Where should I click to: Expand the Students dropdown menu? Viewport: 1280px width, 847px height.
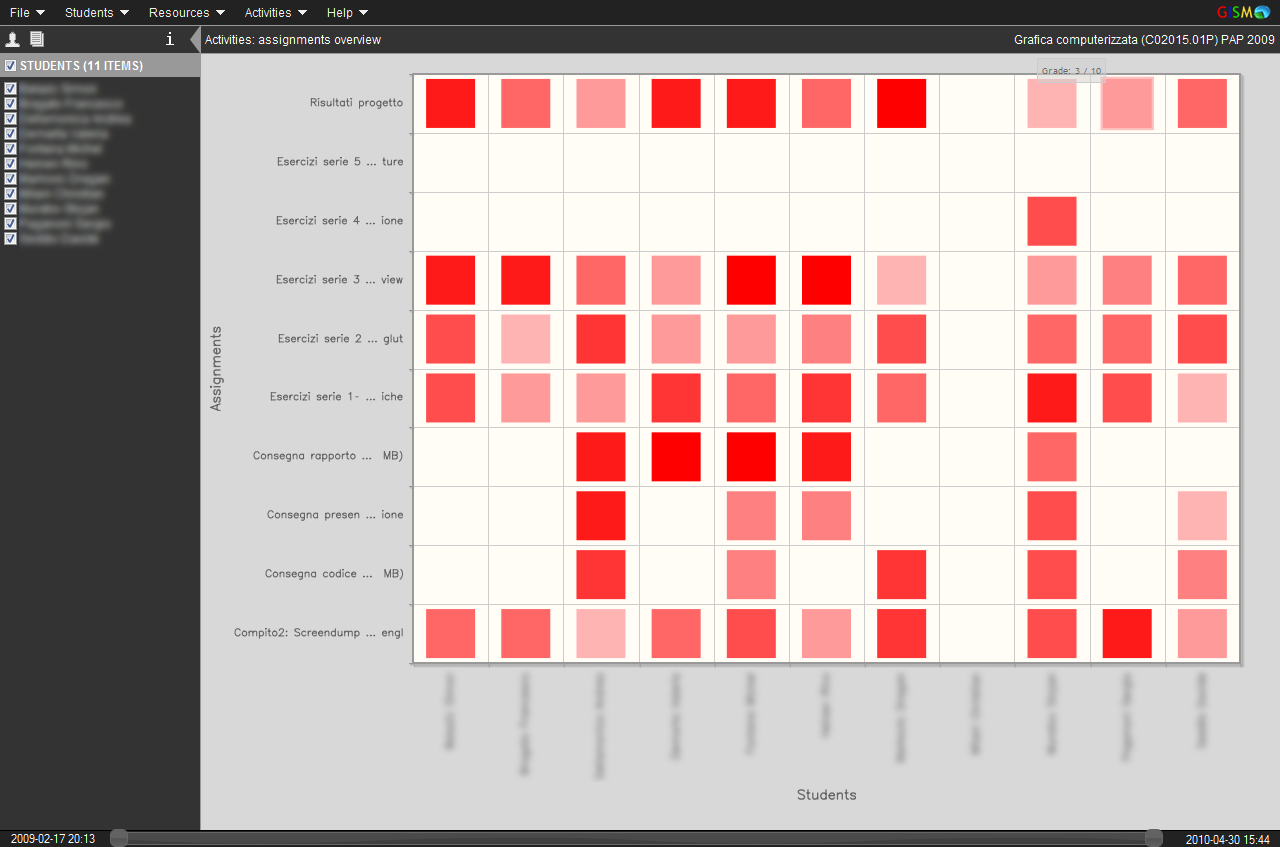[96, 12]
